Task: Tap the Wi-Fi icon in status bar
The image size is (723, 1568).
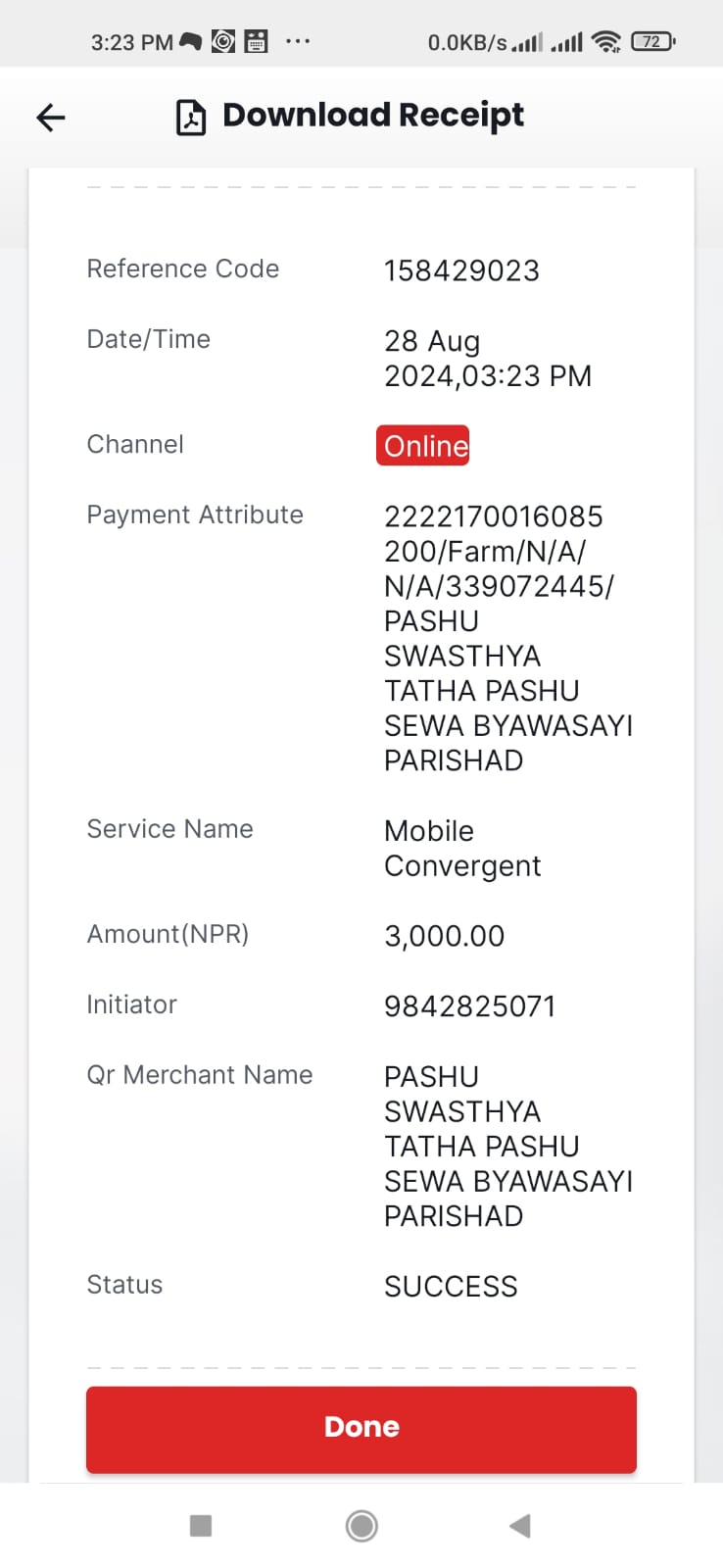Action: click(607, 41)
